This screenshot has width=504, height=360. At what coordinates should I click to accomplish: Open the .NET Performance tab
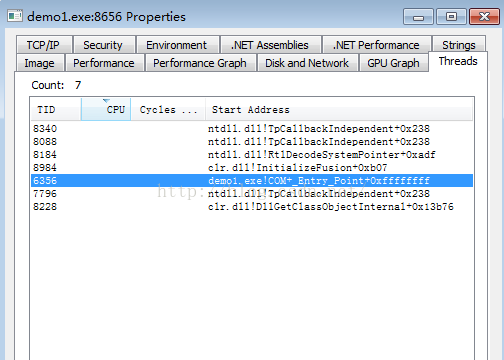[x=377, y=45]
